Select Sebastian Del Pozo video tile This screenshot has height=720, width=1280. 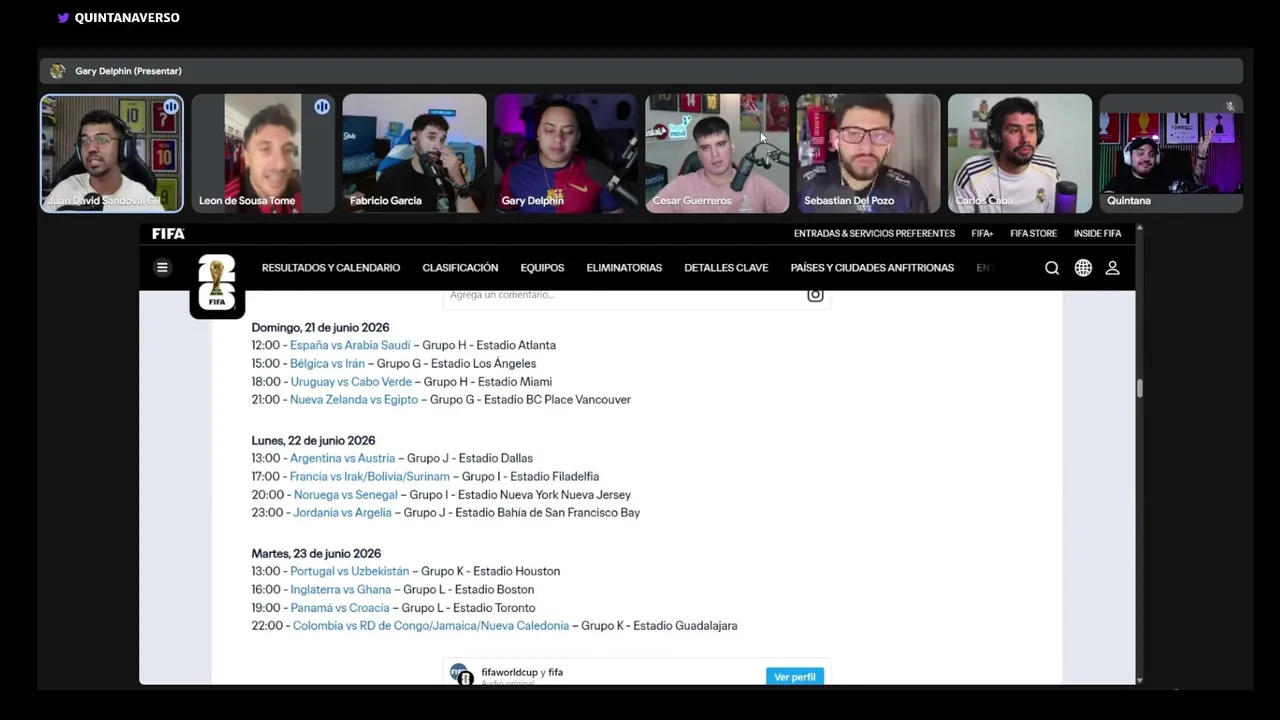(868, 153)
